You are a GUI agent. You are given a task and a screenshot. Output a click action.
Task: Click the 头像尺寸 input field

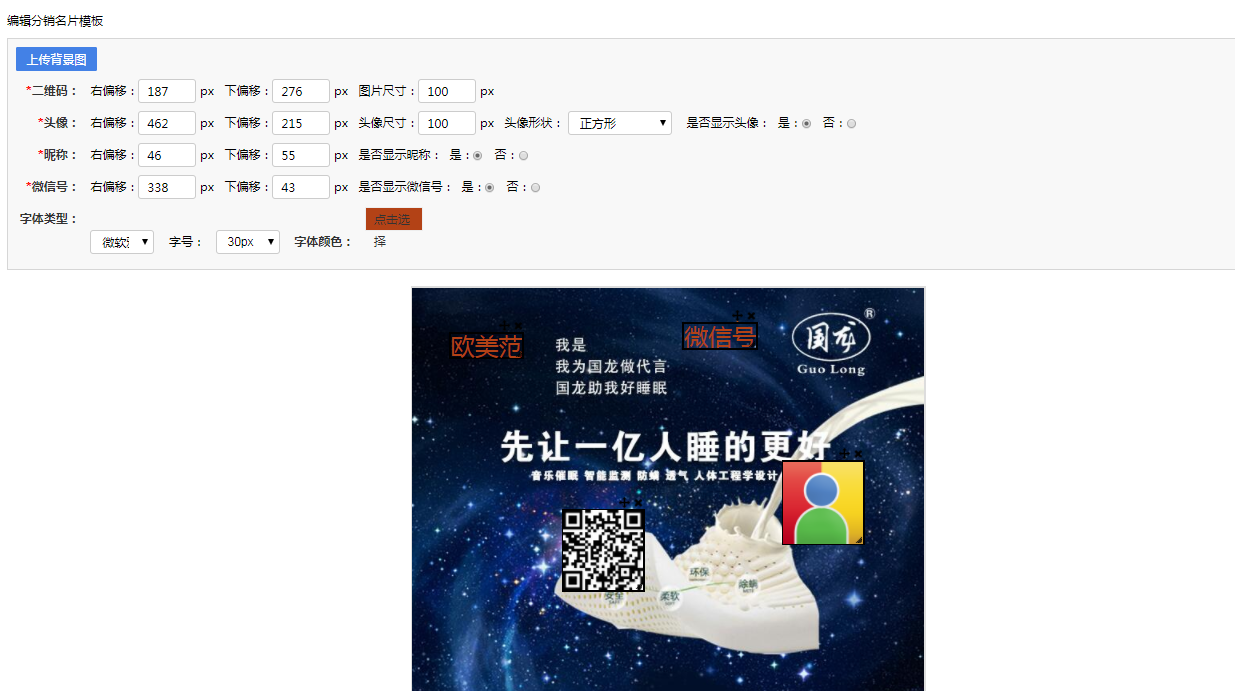(x=447, y=123)
